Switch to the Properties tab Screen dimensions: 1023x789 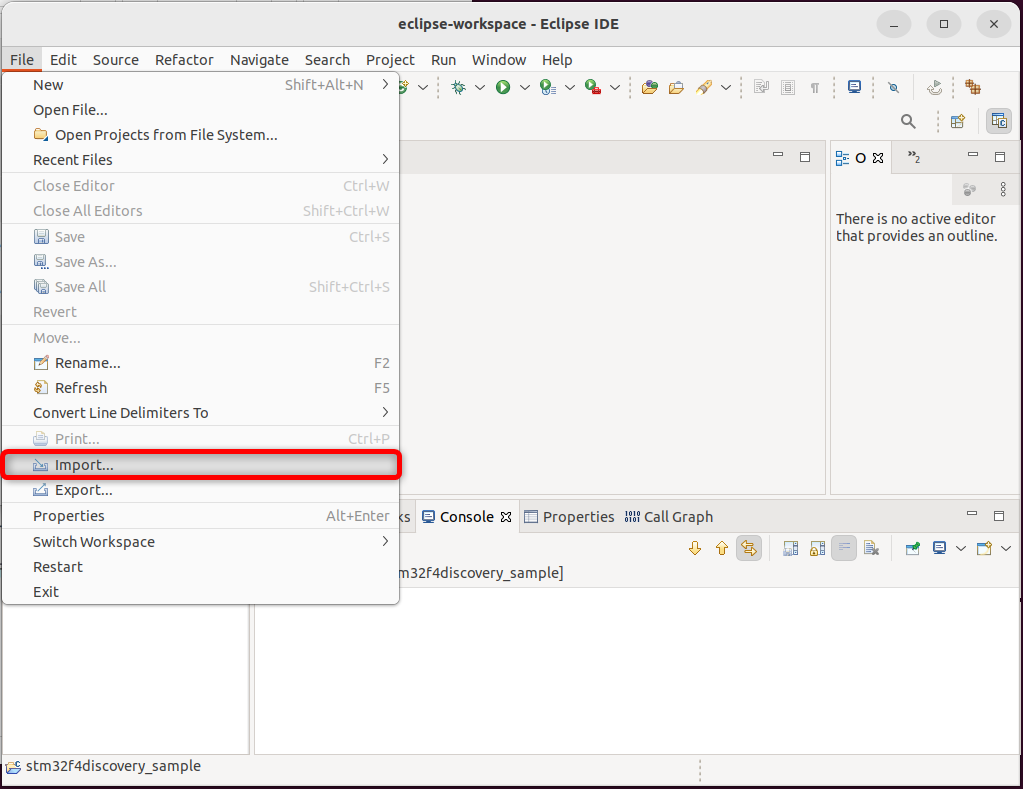coord(570,516)
